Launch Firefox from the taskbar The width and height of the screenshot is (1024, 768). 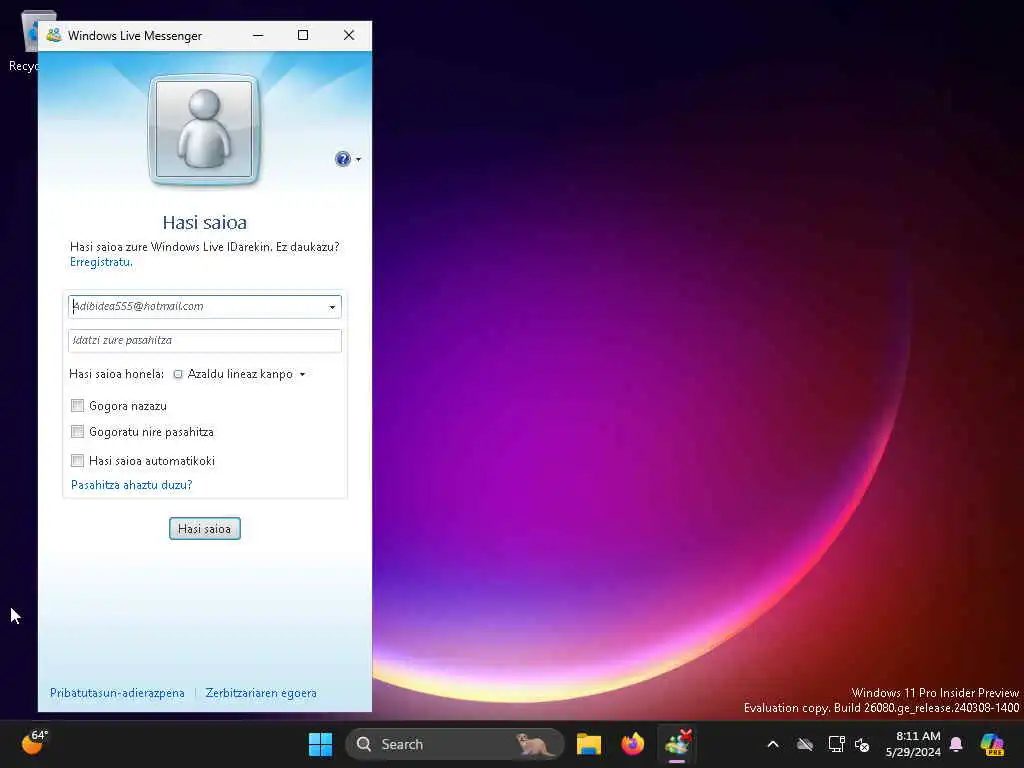tap(632, 744)
